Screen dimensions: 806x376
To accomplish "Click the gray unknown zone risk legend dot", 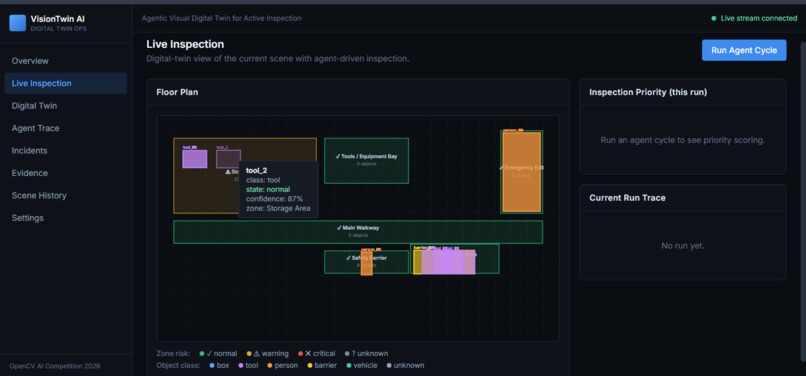I will [347, 354].
